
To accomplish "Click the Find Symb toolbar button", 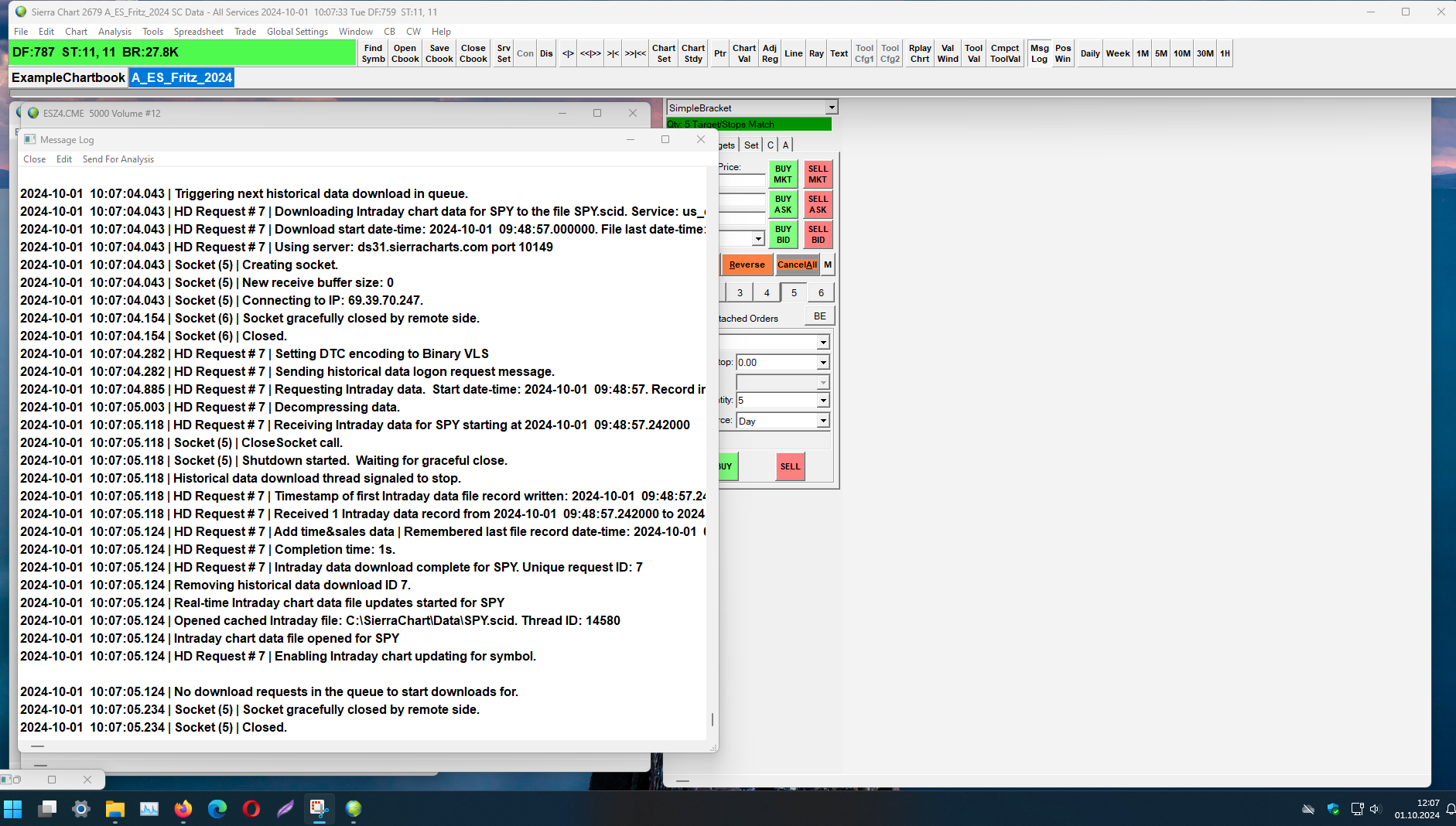I will (373, 53).
